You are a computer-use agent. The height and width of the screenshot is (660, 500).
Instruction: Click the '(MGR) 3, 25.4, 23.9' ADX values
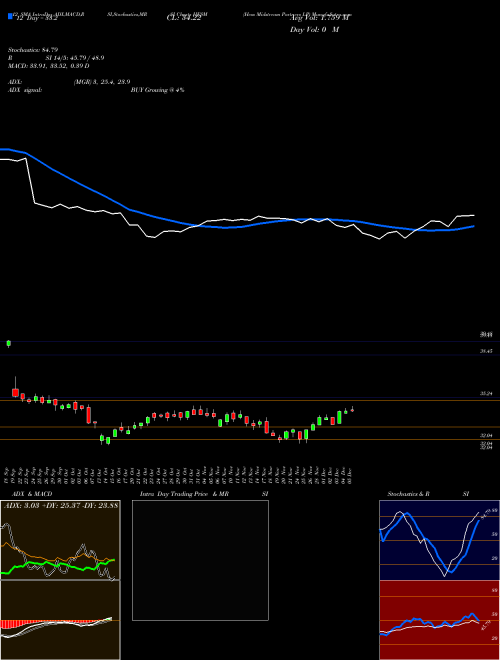(102, 82)
